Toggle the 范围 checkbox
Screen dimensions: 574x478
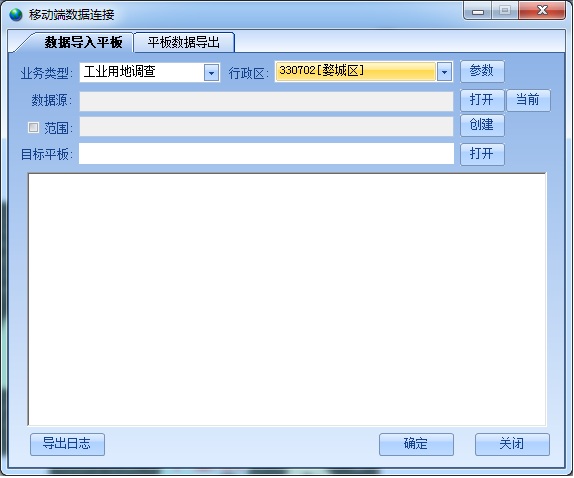click(33, 127)
